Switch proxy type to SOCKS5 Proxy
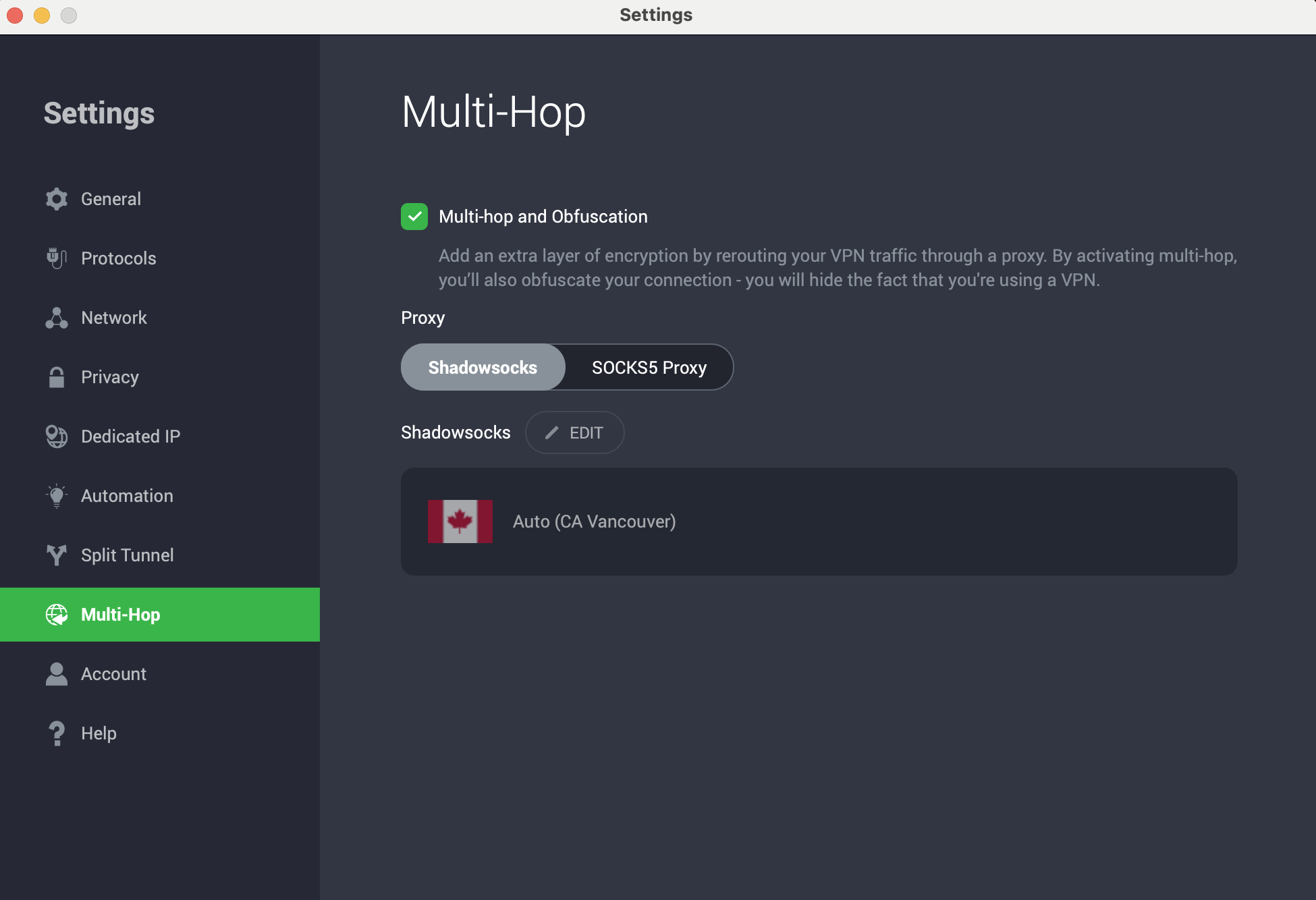The image size is (1316, 900). click(649, 367)
